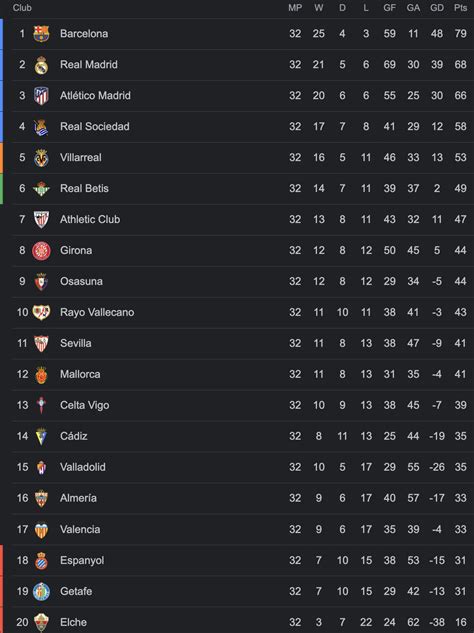Click the Pts column header
This screenshot has height=633, width=474.
click(x=460, y=8)
